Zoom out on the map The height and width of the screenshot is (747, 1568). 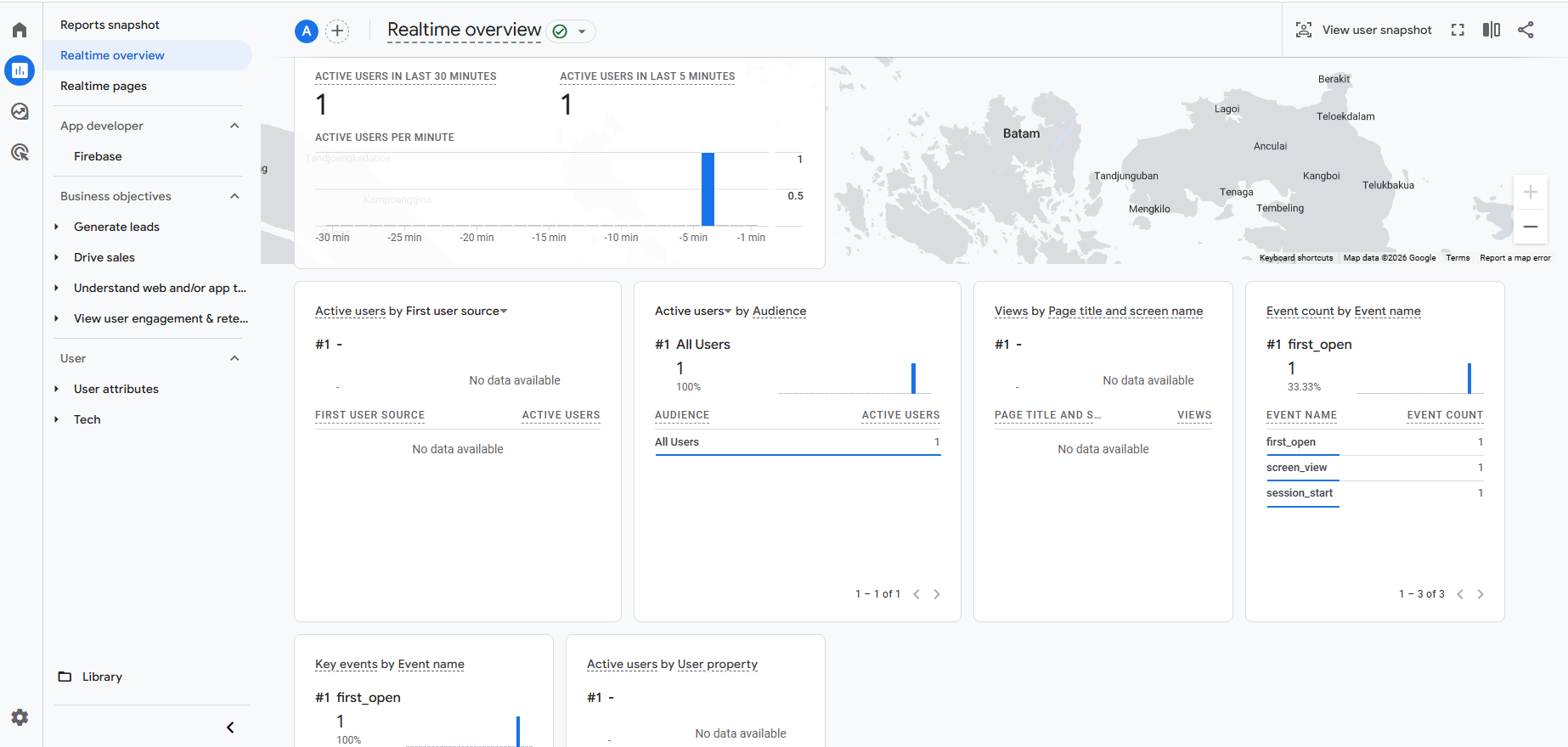[1530, 227]
